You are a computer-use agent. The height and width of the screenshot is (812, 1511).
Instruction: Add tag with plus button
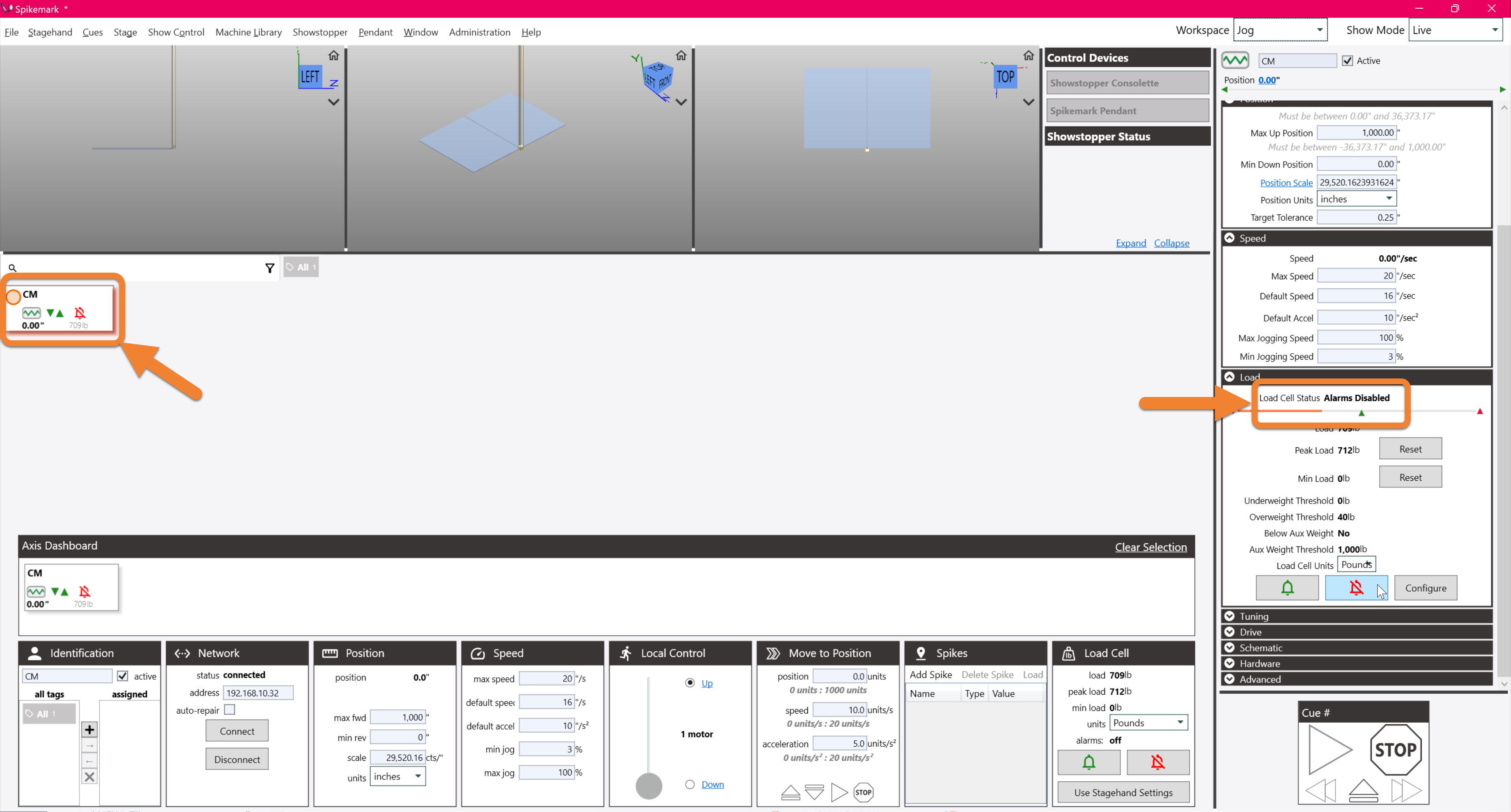coord(89,729)
